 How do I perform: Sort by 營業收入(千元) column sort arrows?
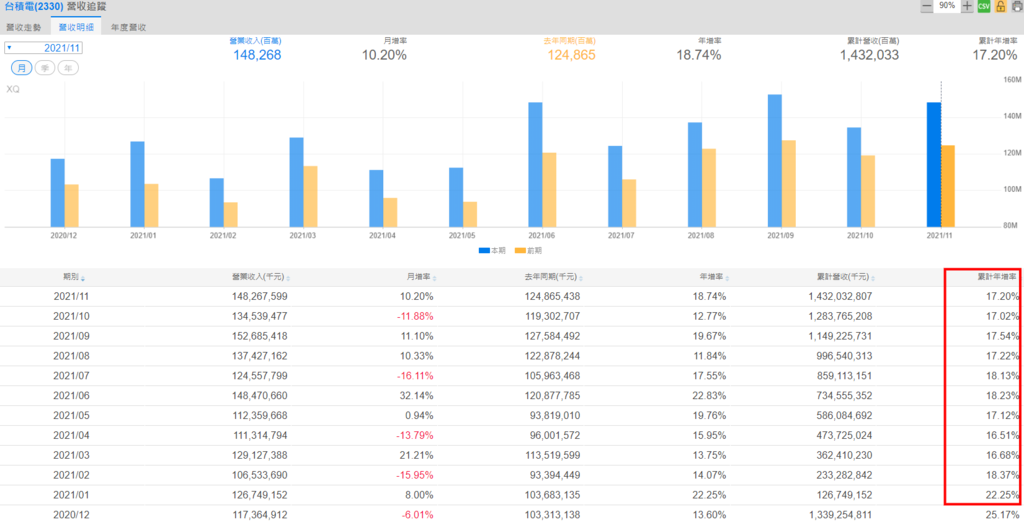point(288,278)
